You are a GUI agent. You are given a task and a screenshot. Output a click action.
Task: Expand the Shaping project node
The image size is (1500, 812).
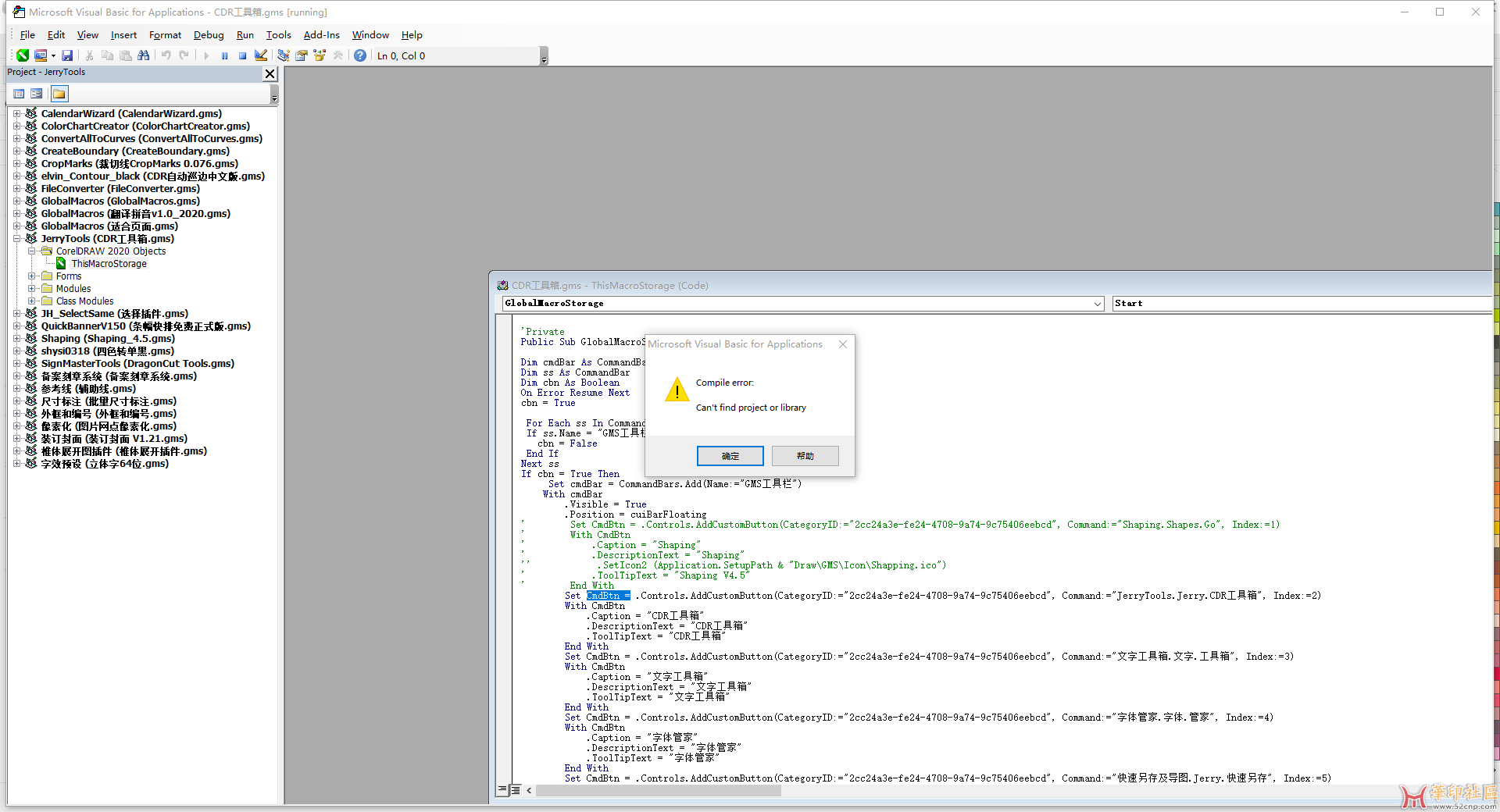(16, 339)
